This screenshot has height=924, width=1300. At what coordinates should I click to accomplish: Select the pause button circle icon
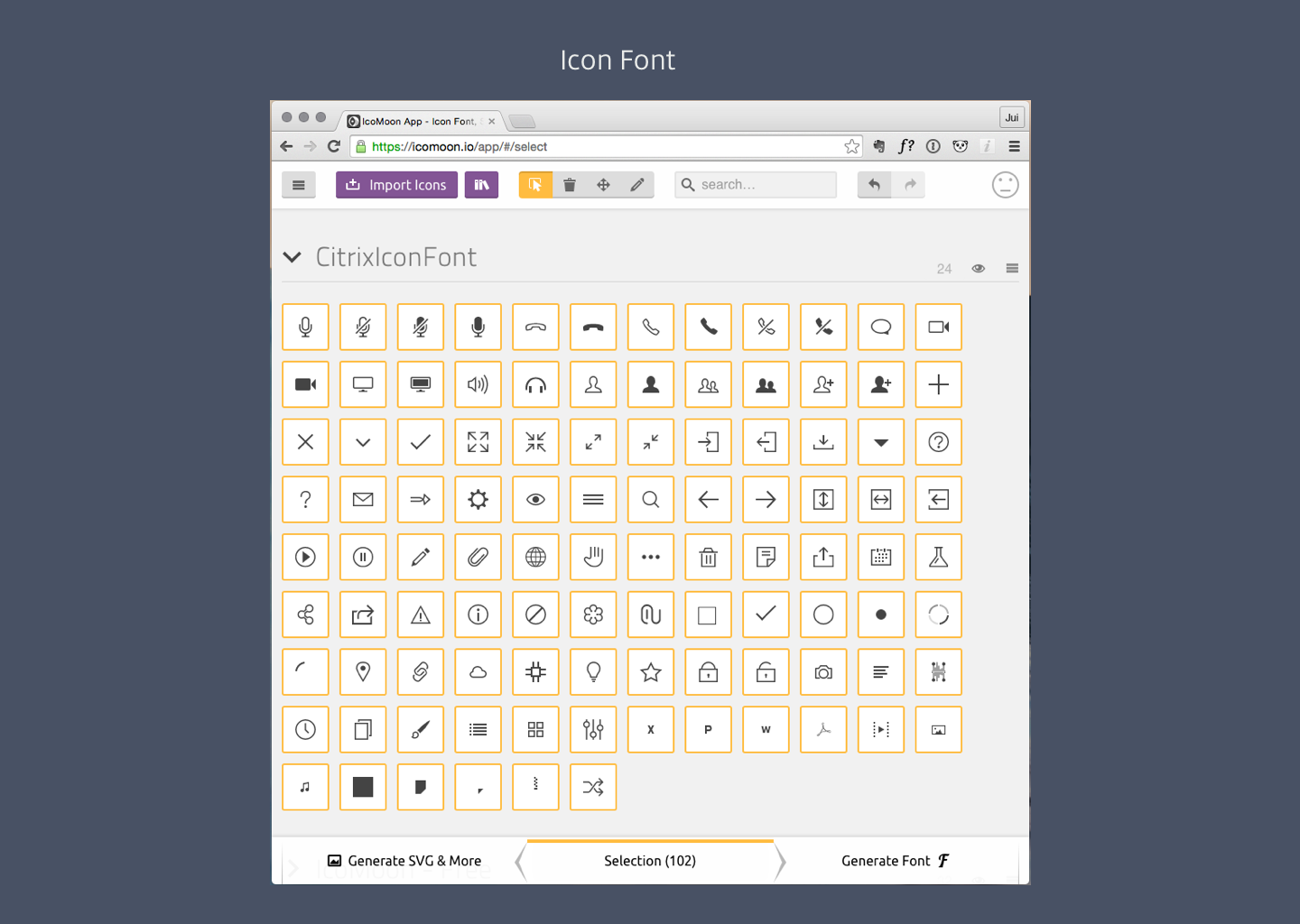click(363, 557)
